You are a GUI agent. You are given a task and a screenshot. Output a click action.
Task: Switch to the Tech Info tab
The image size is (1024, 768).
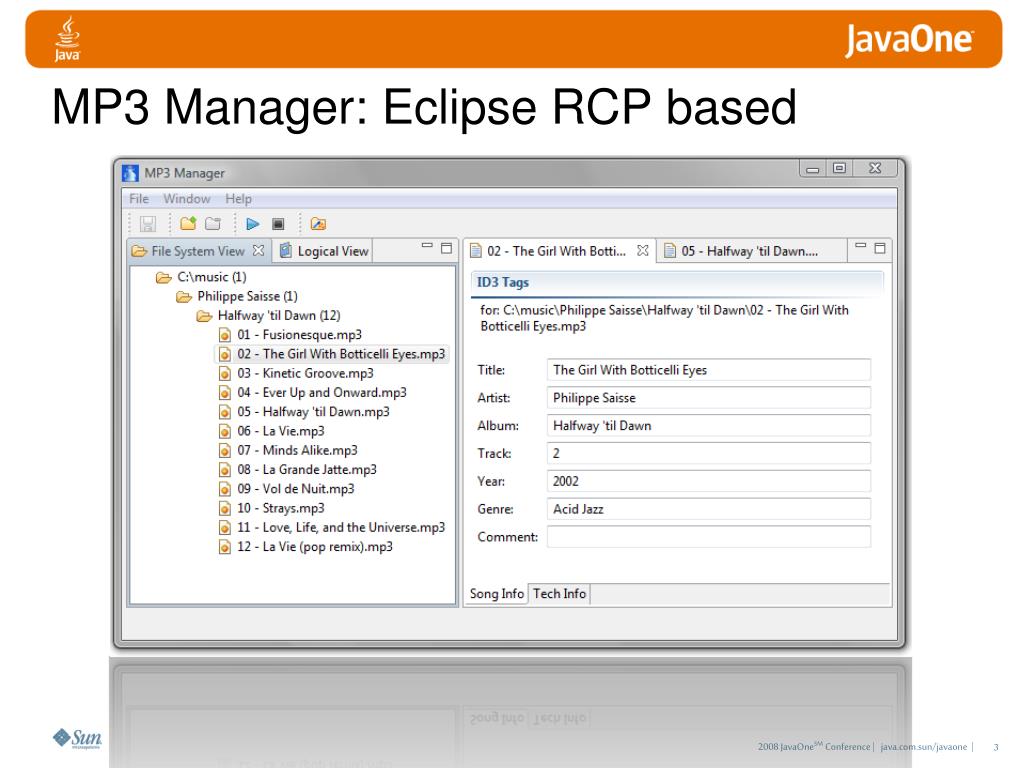pos(559,594)
